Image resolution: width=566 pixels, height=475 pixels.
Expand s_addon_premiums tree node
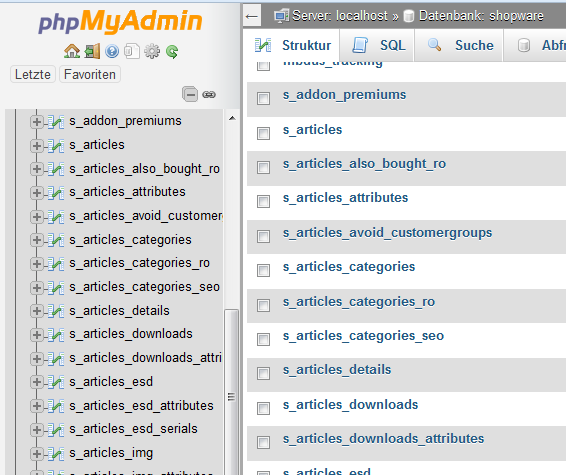tap(36, 122)
